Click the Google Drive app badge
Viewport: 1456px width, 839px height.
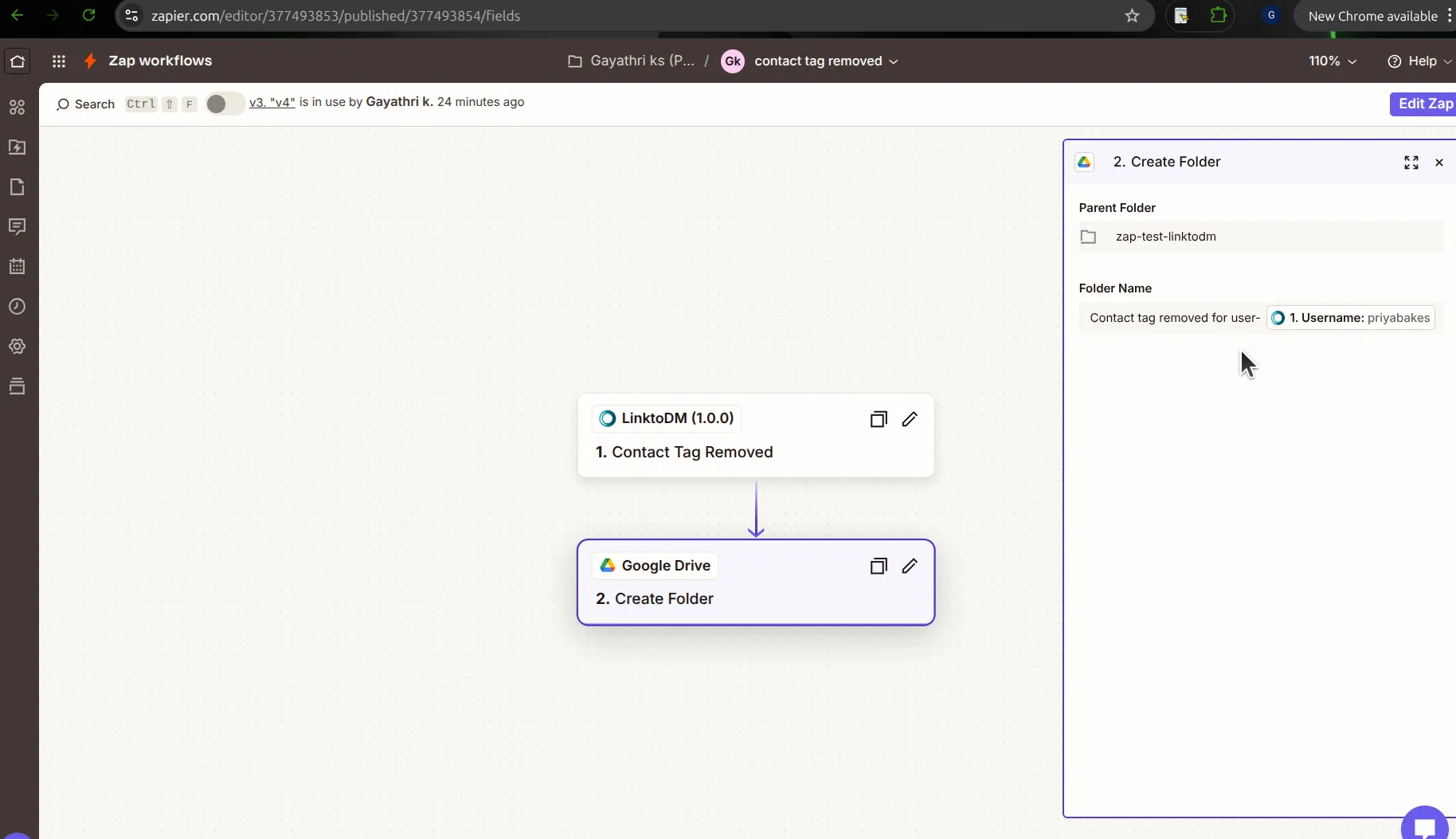click(x=655, y=566)
